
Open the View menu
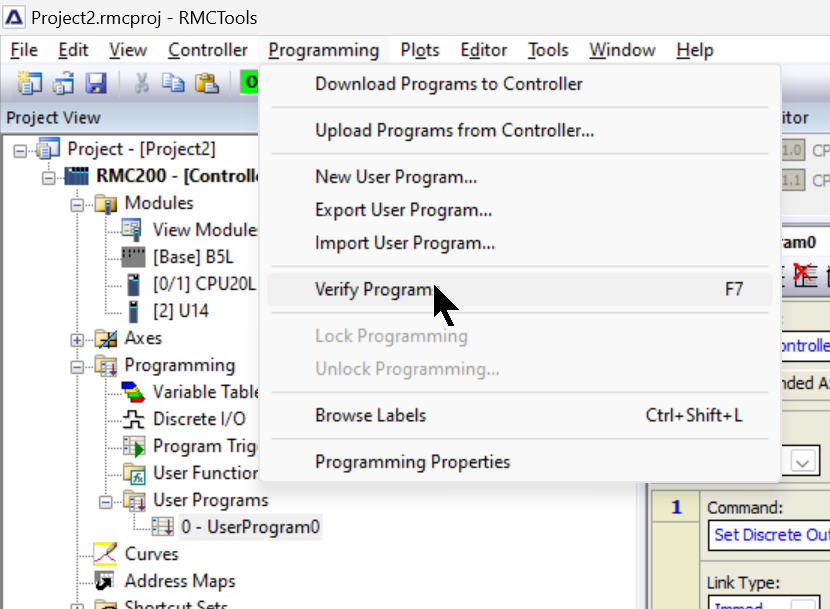[128, 50]
